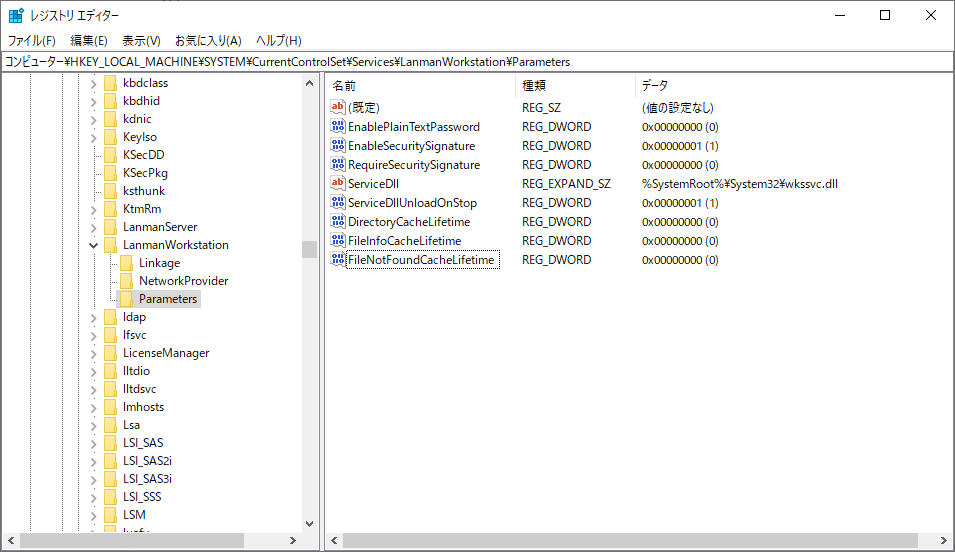The image size is (955, 552).
Task: Collapse the LanmanWorkstation tree node
Action: tap(93, 245)
